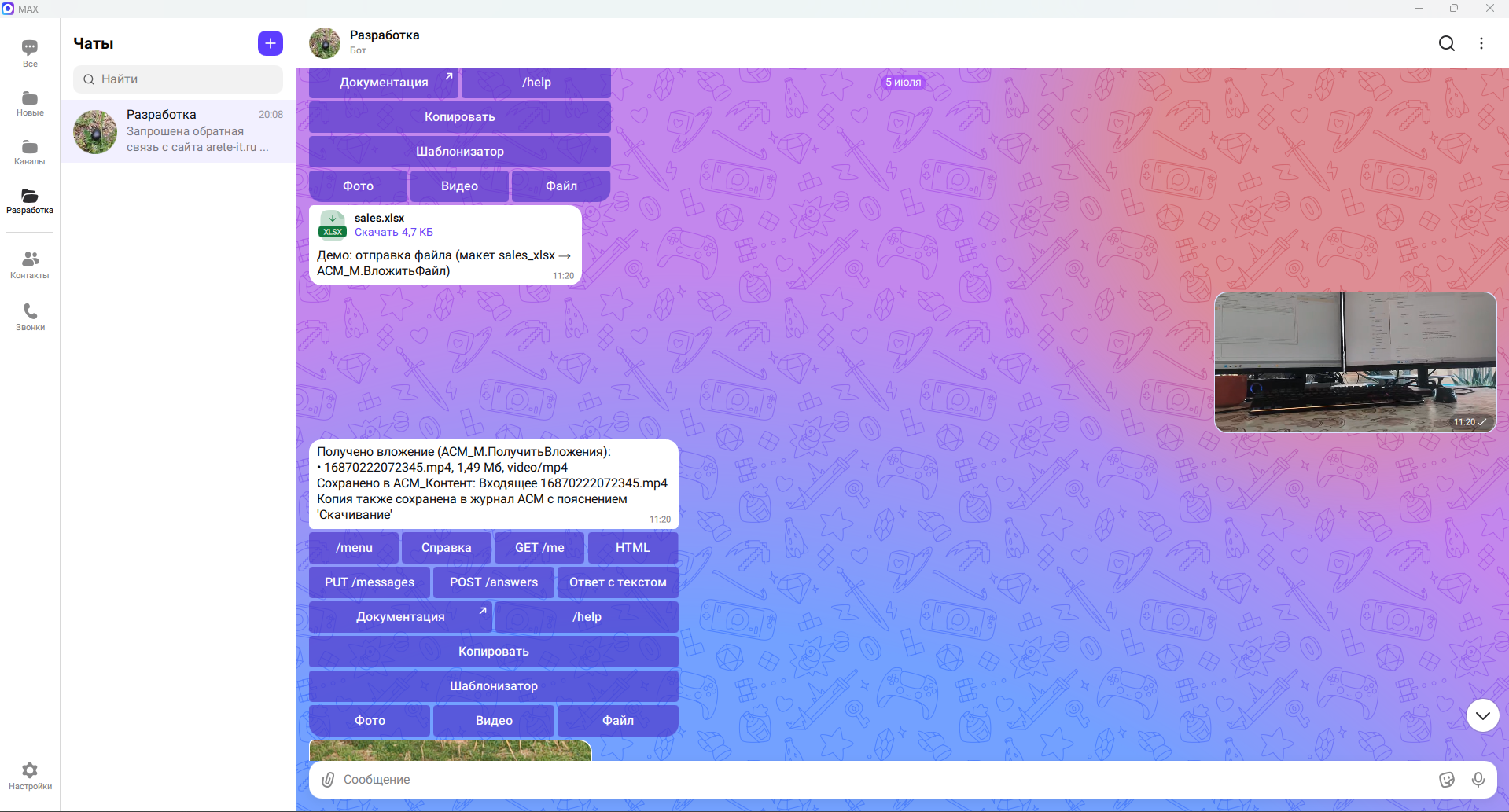Open the Настройки settings gear
The image size is (1509, 812).
tap(30, 776)
